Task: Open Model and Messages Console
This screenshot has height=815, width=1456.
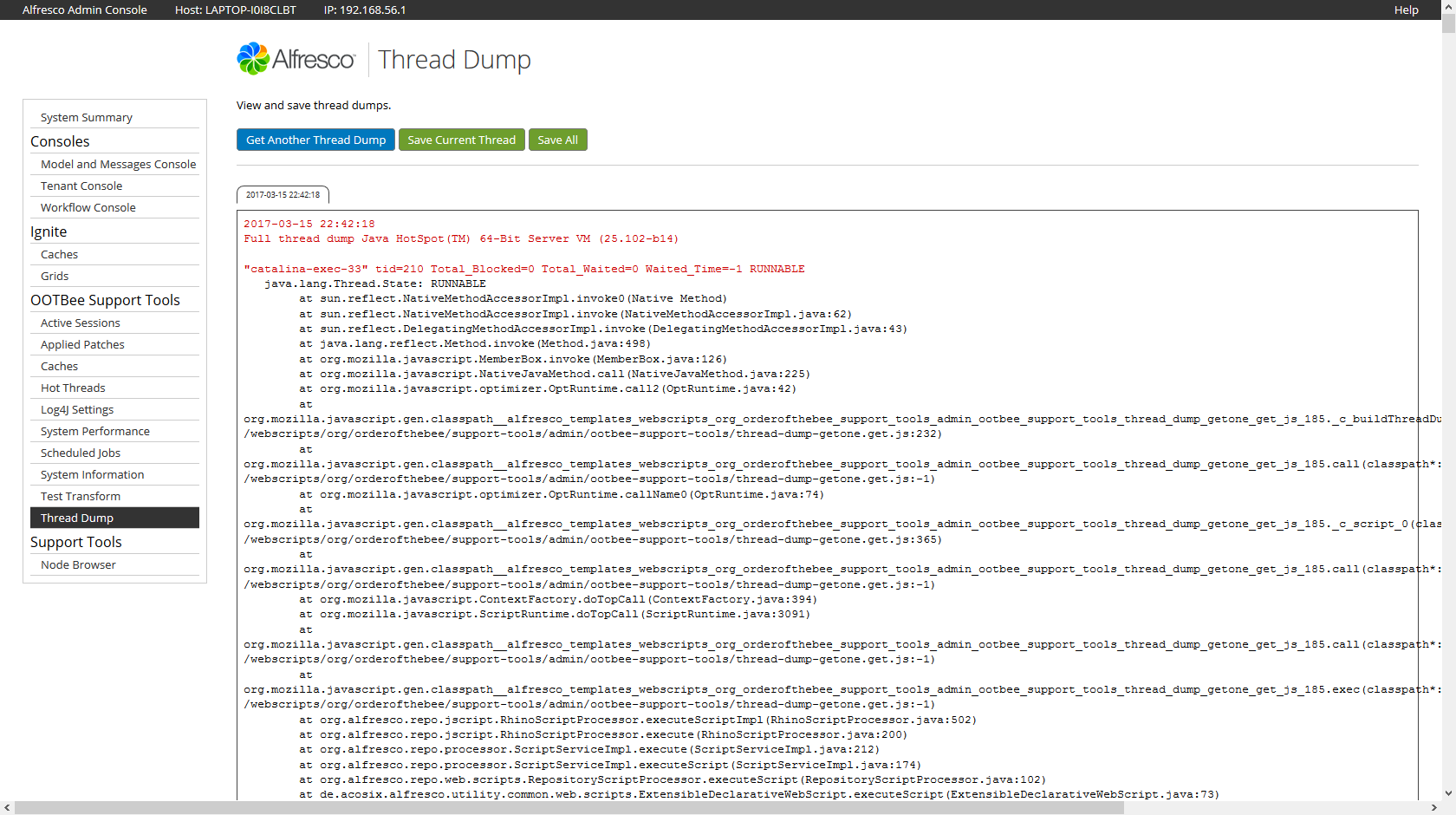Action: click(114, 164)
